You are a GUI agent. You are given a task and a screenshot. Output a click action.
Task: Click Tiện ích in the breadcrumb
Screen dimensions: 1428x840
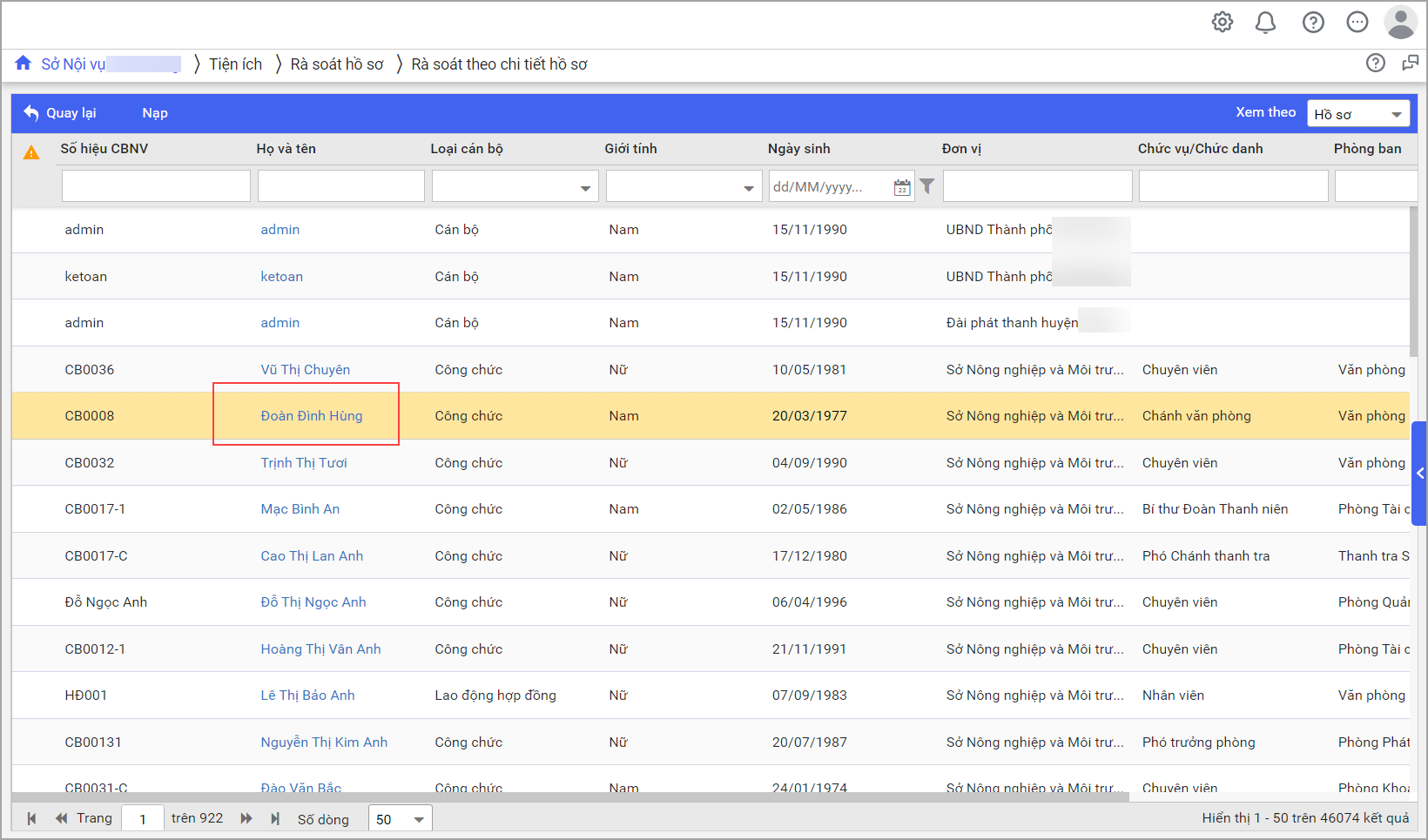click(235, 64)
